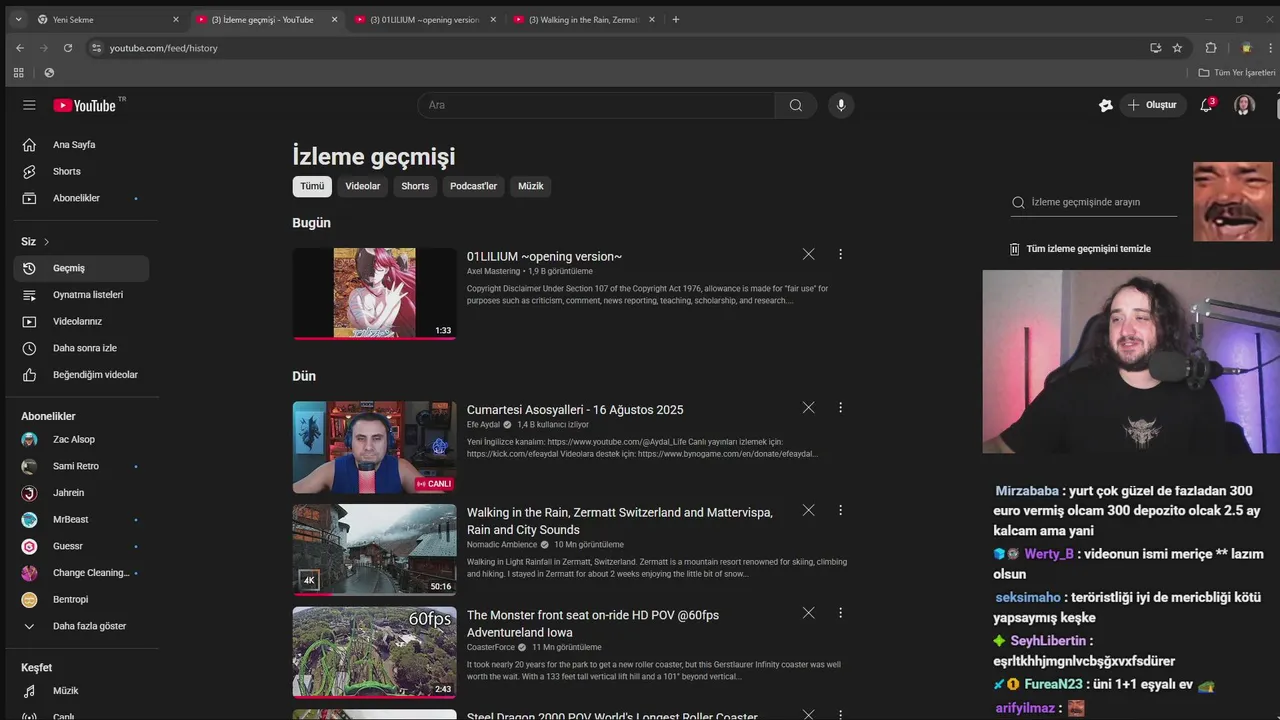Remove Monster front seat video from history
The width and height of the screenshot is (1280, 720).
[808, 612]
